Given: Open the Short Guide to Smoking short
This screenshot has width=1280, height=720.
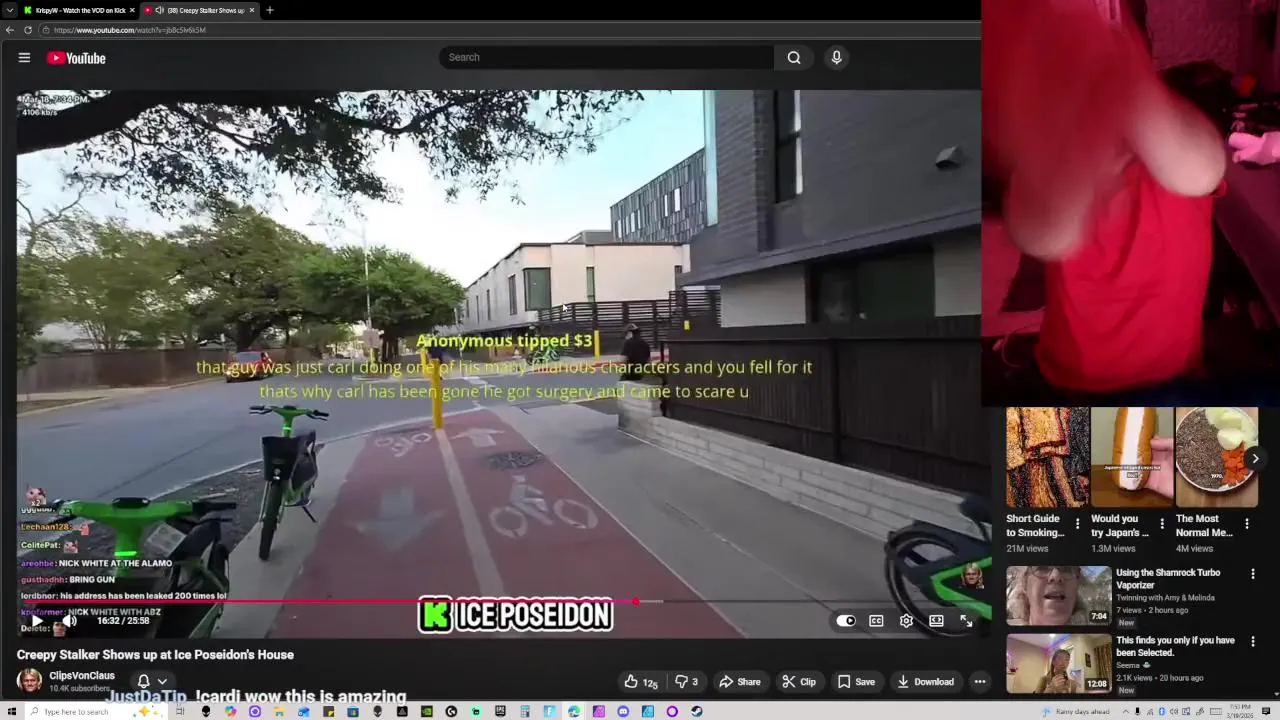Looking at the screenshot, I should click(x=1047, y=457).
